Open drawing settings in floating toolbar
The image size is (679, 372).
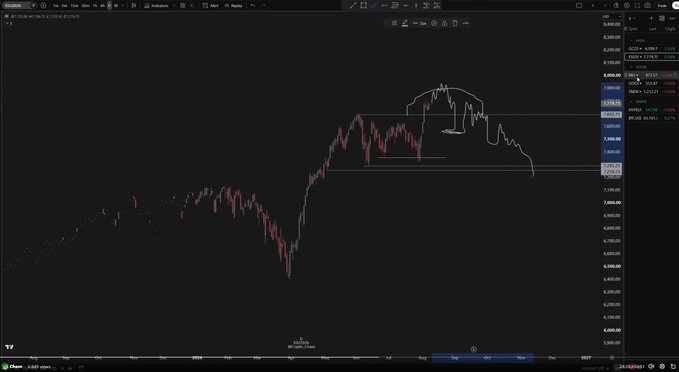point(434,23)
